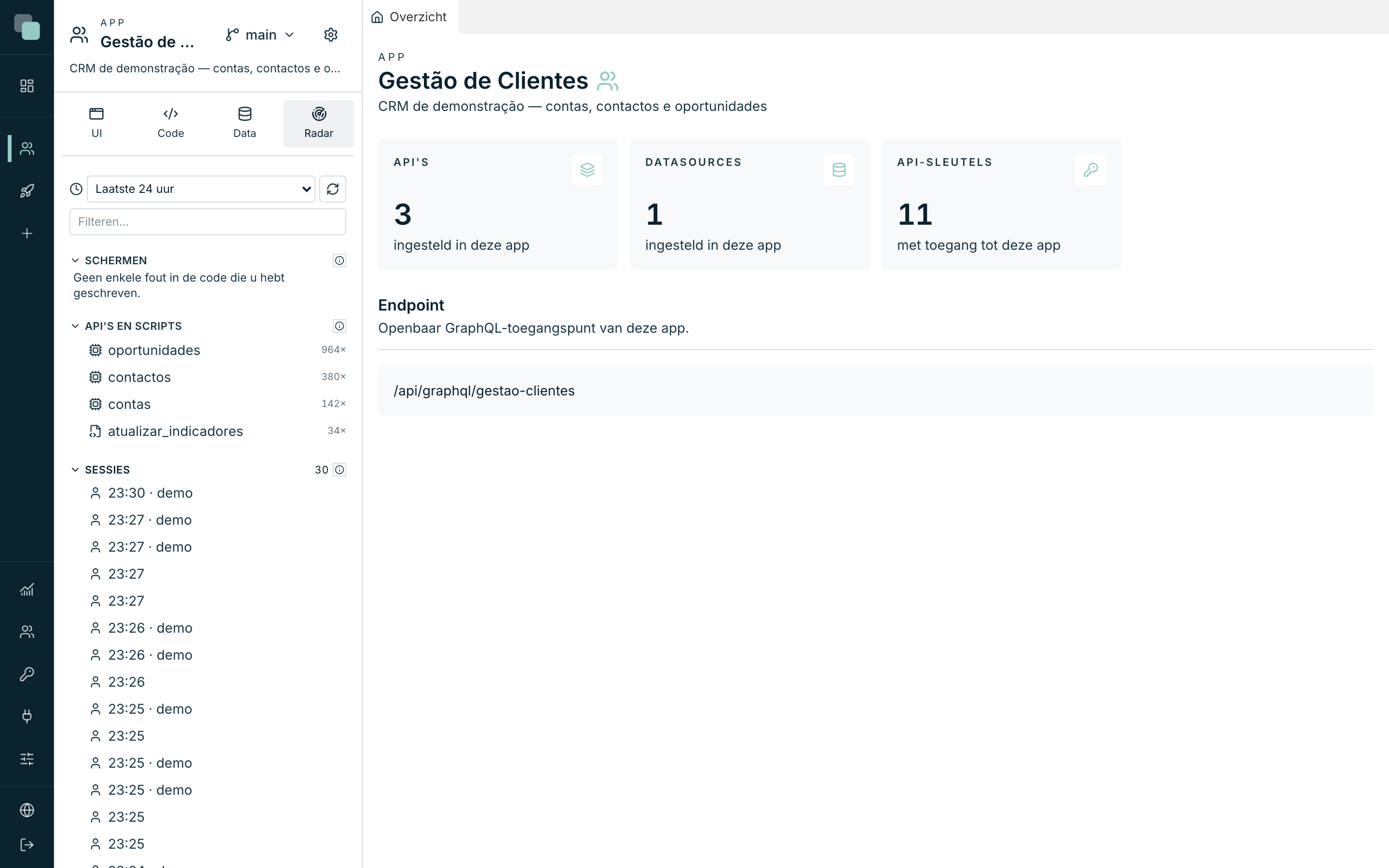Click the sessions count 30
This screenshot has width=1389, height=868.
pyautogui.click(x=321, y=470)
